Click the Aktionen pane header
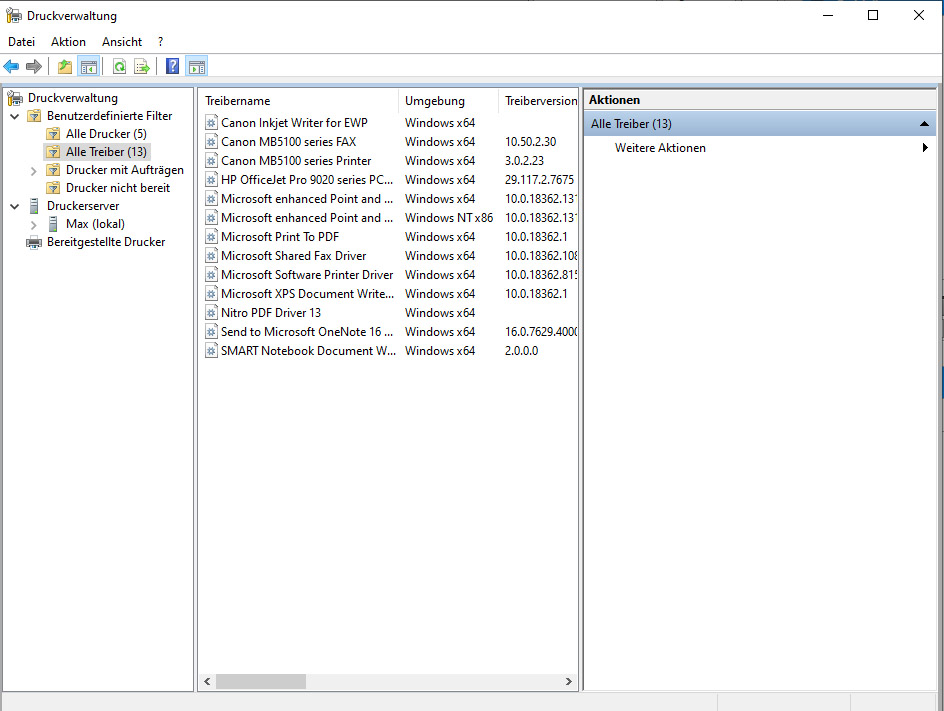The image size is (944, 711). pyautogui.click(x=760, y=100)
